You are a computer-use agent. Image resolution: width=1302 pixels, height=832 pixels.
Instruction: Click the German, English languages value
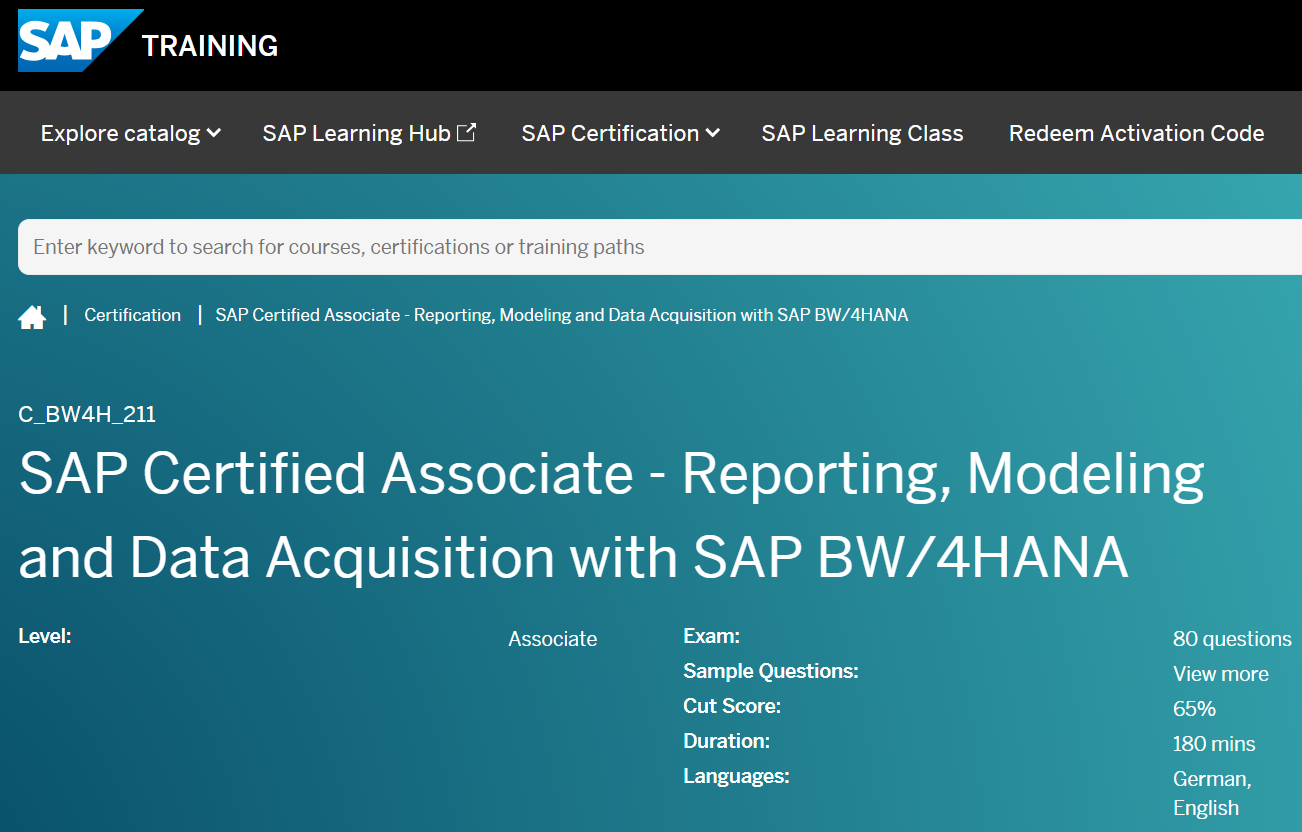[x=1212, y=793]
